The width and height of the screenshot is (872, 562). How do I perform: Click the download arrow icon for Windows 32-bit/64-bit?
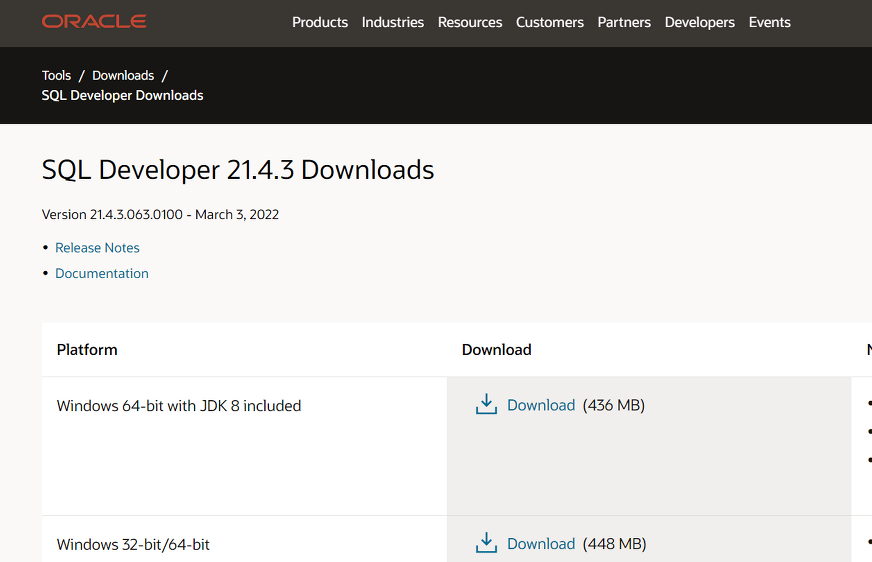point(486,543)
